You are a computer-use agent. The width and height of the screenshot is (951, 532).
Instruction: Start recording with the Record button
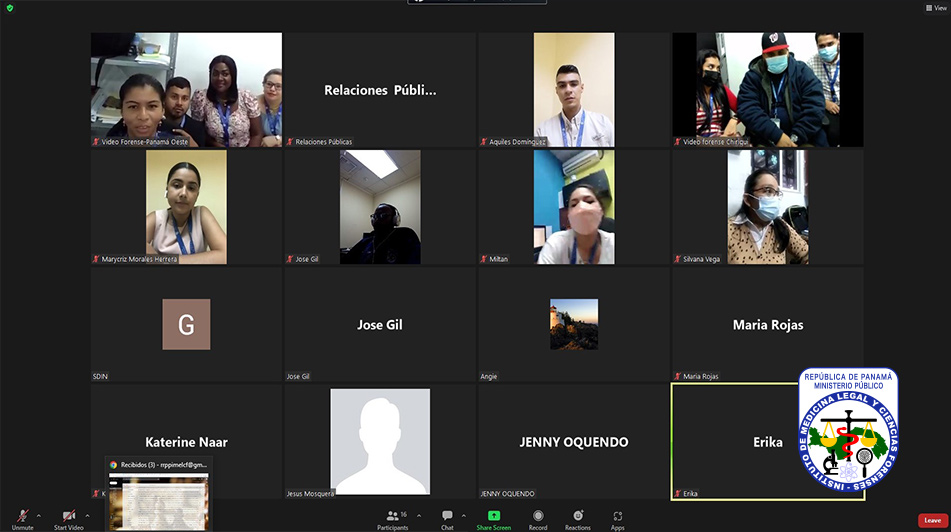pyautogui.click(x=538, y=519)
